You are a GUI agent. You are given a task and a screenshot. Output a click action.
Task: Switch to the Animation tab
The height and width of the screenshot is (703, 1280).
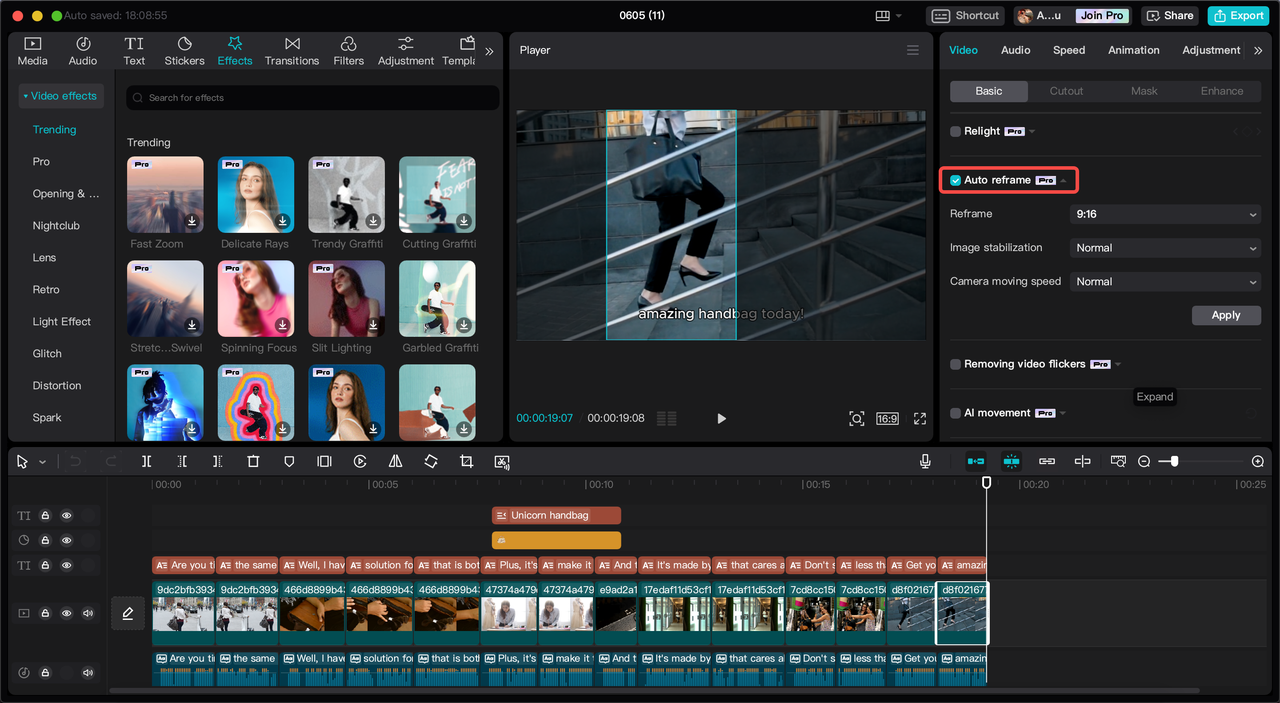[1133, 50]
